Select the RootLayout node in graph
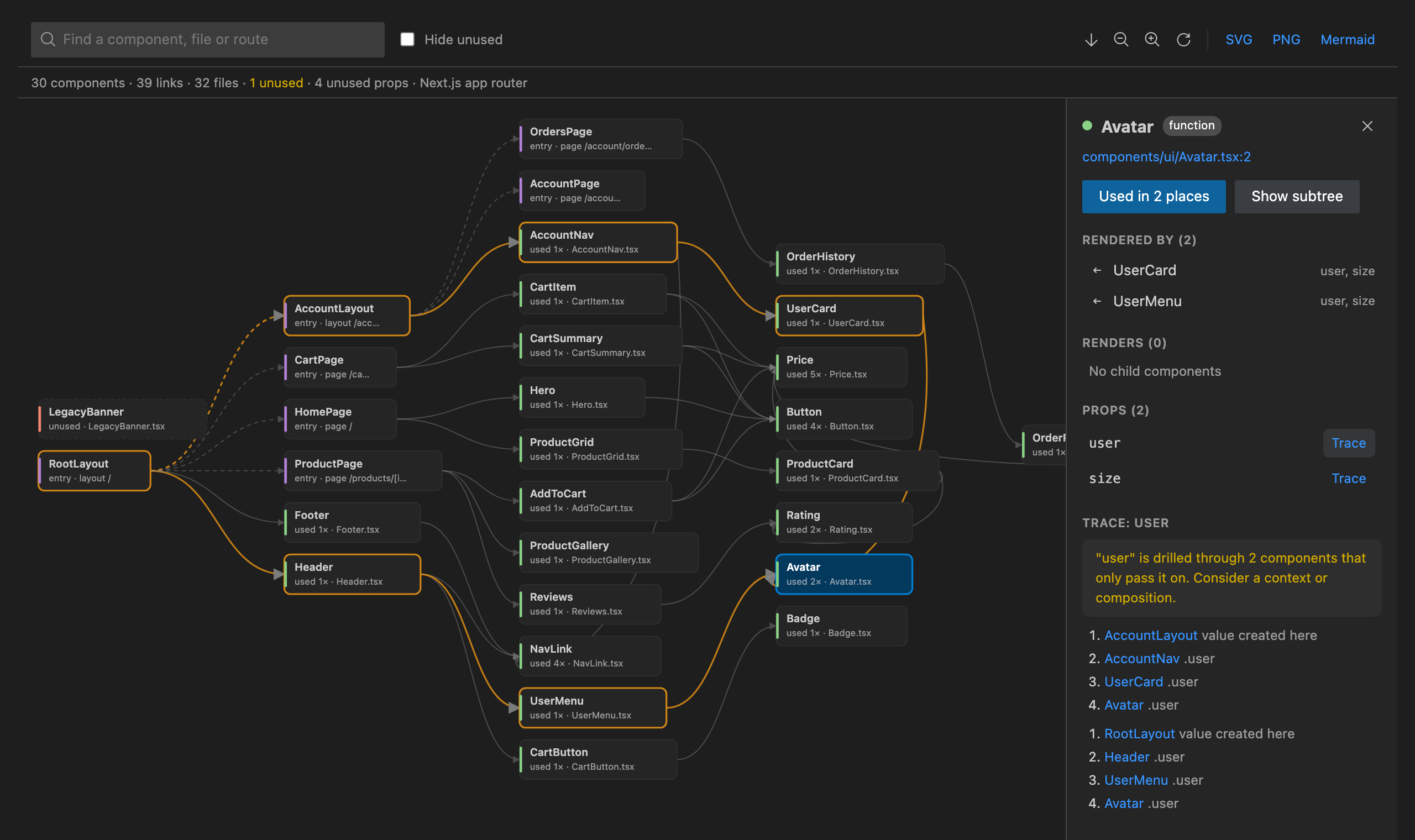This screenshot has height=840, width=1415. pos(95,470)
